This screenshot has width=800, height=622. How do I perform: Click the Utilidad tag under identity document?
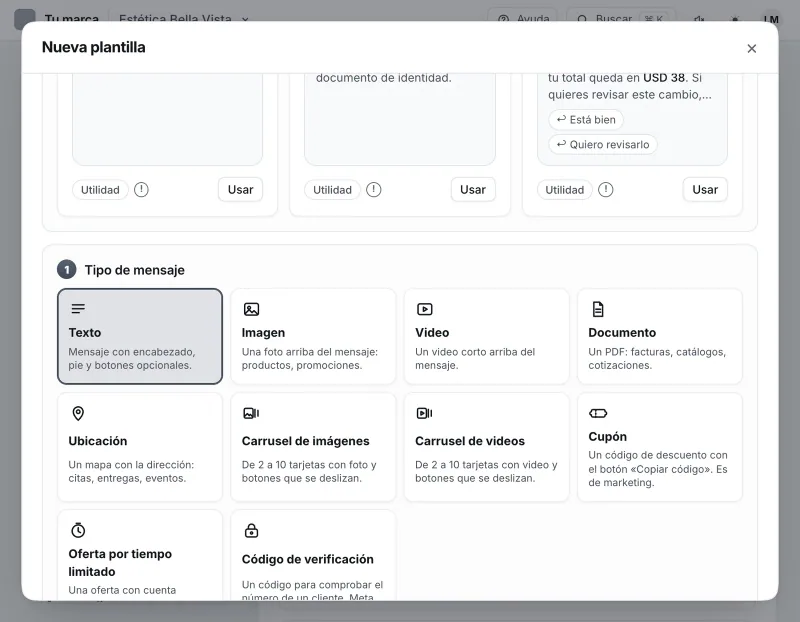[x=332, y=190]
